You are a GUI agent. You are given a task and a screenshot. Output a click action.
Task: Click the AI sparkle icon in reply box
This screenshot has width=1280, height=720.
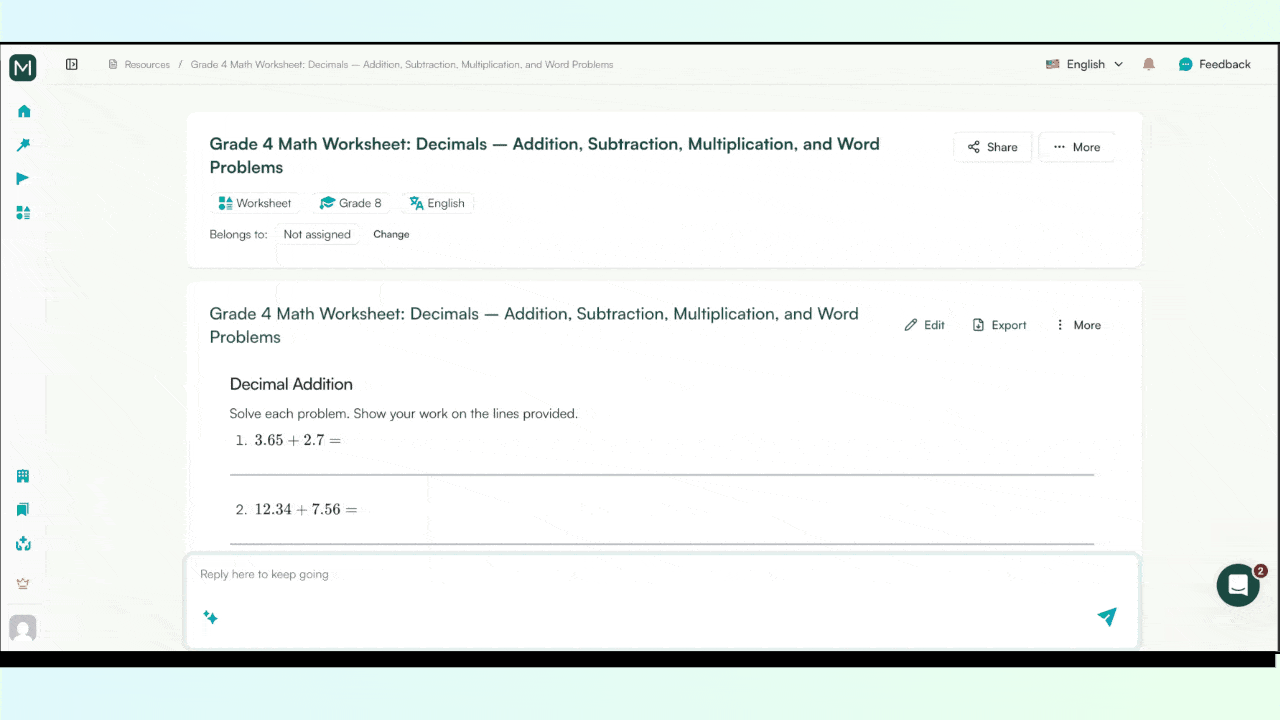[210, 617]
